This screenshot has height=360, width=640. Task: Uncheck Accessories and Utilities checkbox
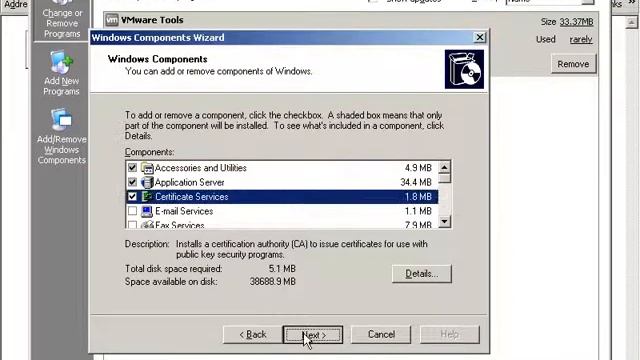coord(132,167)
